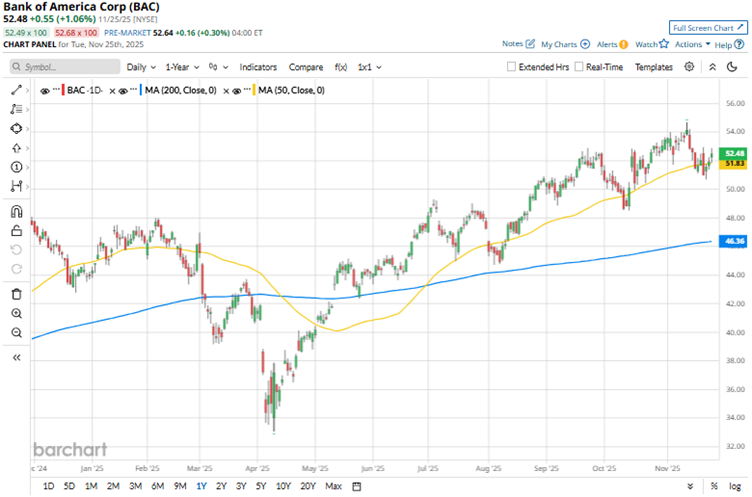
Task: Enable the Extended Hrs checkbox
Action: [x=512, y=67]
